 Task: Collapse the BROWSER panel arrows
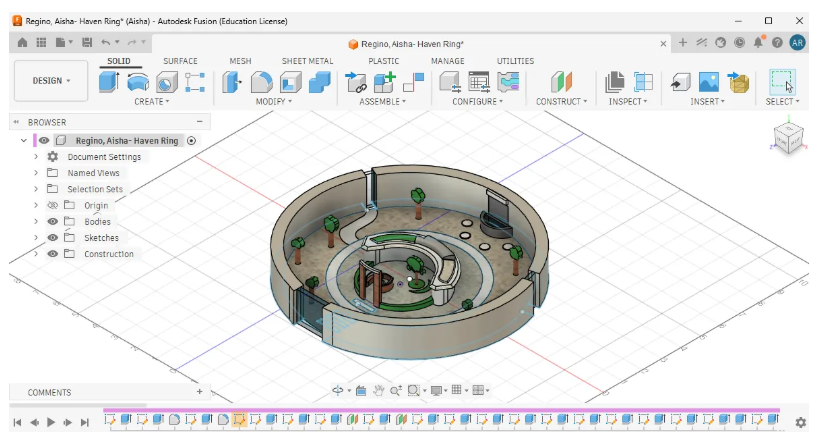coord(16,122)
